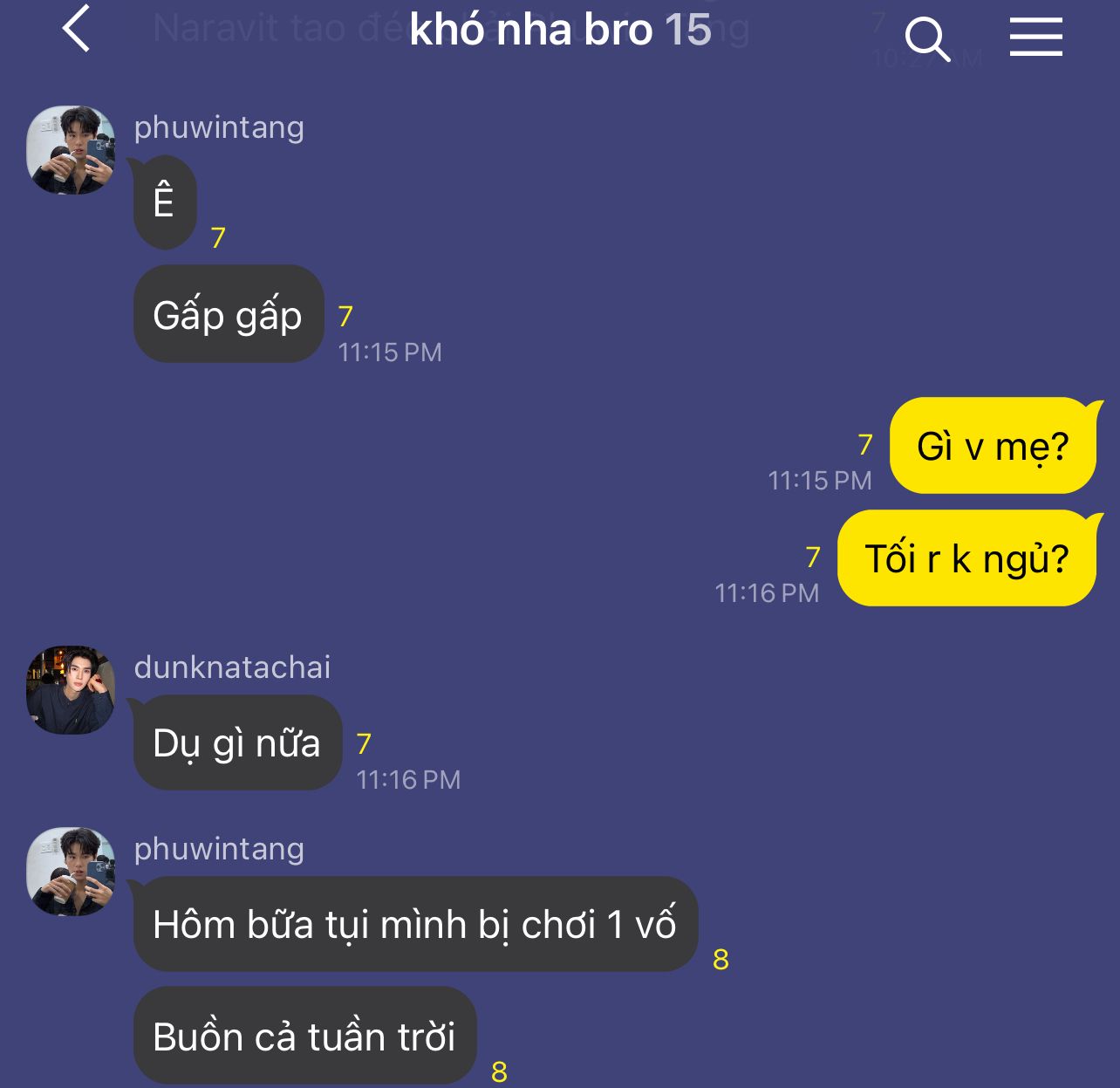Image resolution: width=1120 pixels, height=1088 pixels.
Task: Tap the 11:16 PM timestamp under 'Dụ gì nữa'
Action: (408, 779)
